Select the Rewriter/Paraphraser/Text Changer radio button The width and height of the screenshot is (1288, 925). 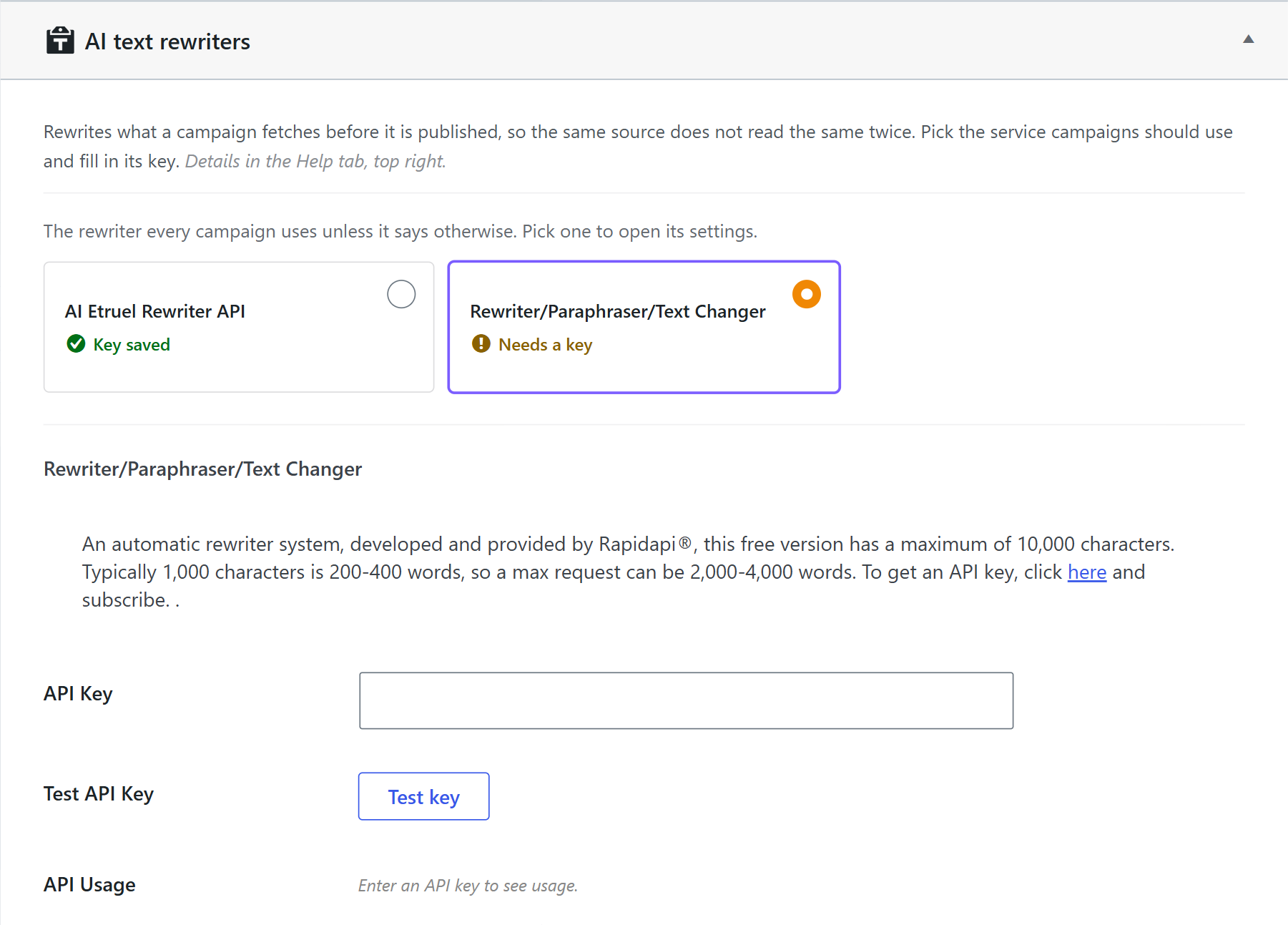pos(806,294)
